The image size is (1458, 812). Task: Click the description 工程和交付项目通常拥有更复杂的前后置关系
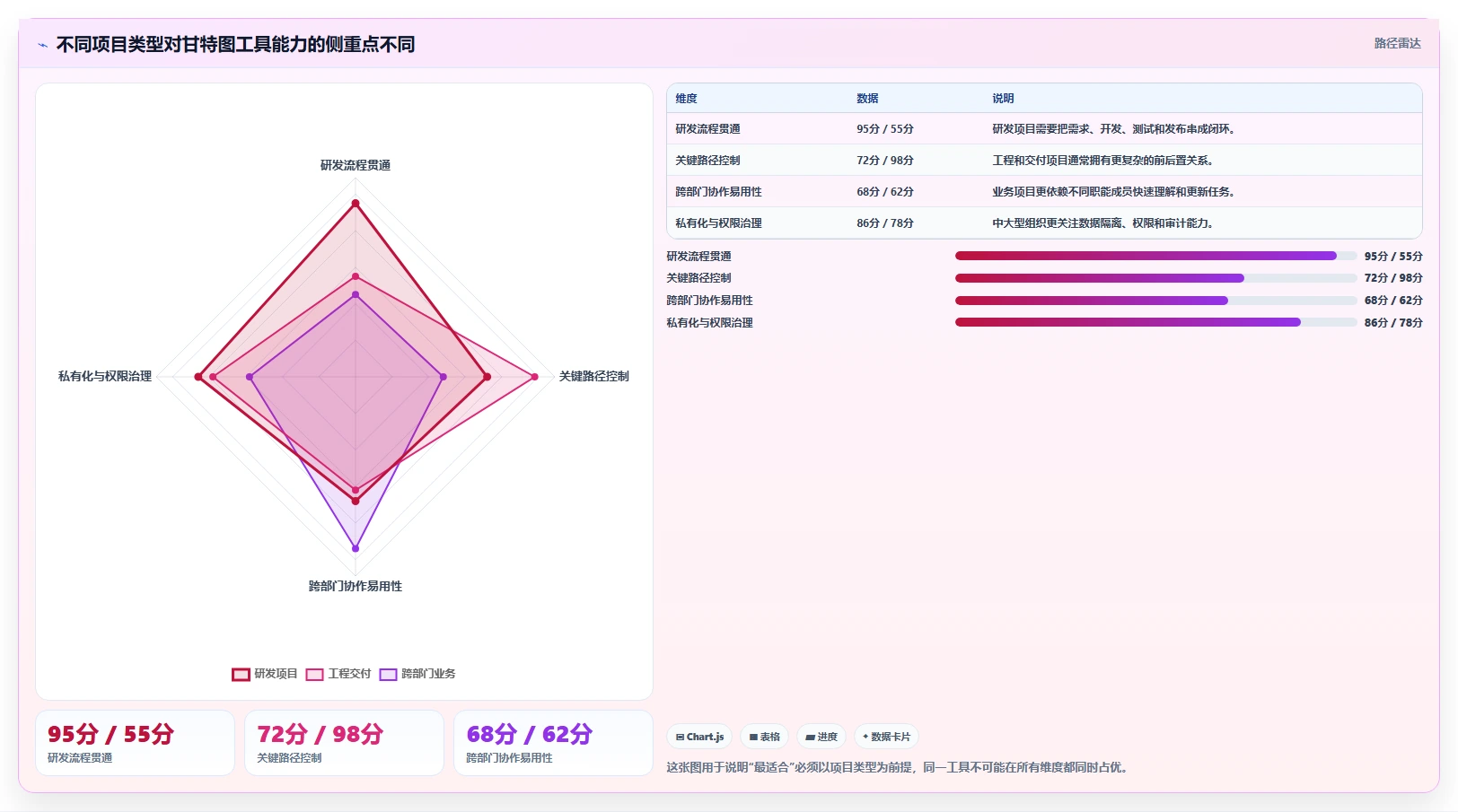[1103, 161]
